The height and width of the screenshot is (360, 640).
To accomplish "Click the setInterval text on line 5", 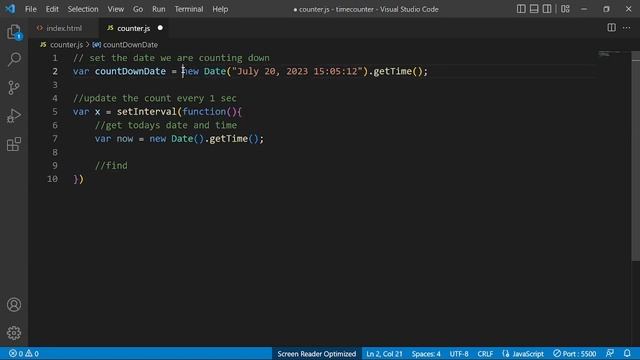I will point(147,111).
